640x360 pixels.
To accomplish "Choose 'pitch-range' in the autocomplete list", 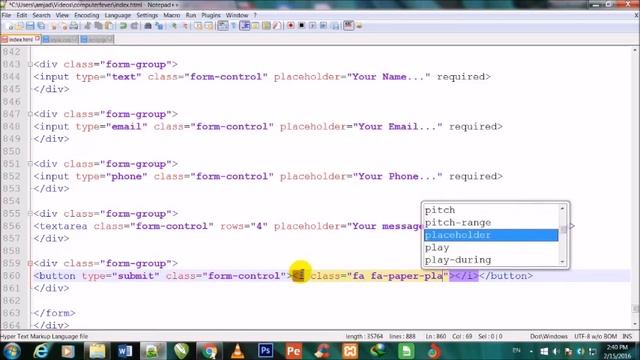I will [x=491, y=223].
